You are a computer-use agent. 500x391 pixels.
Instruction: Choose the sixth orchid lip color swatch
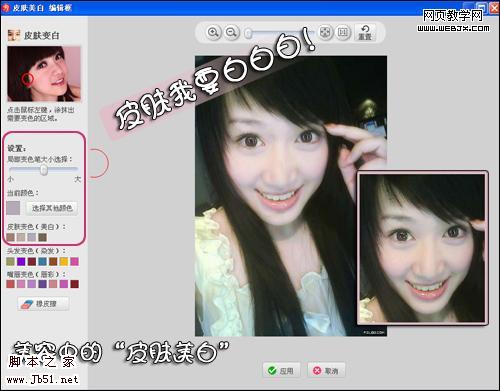point(64,284)
